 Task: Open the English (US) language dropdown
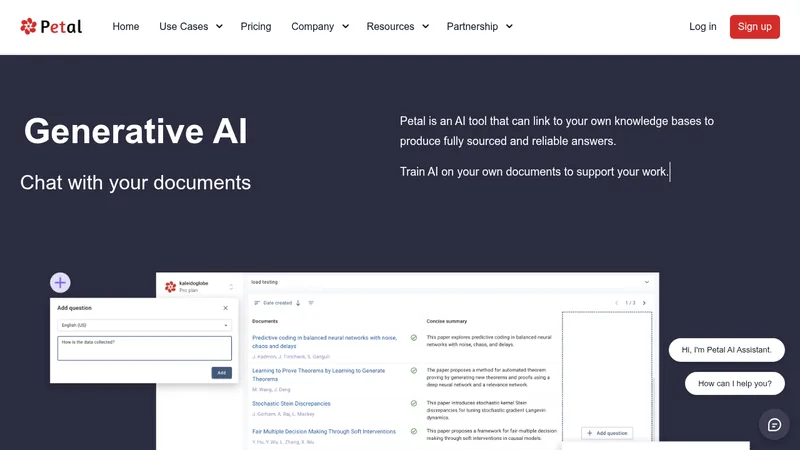pos(144,325)
